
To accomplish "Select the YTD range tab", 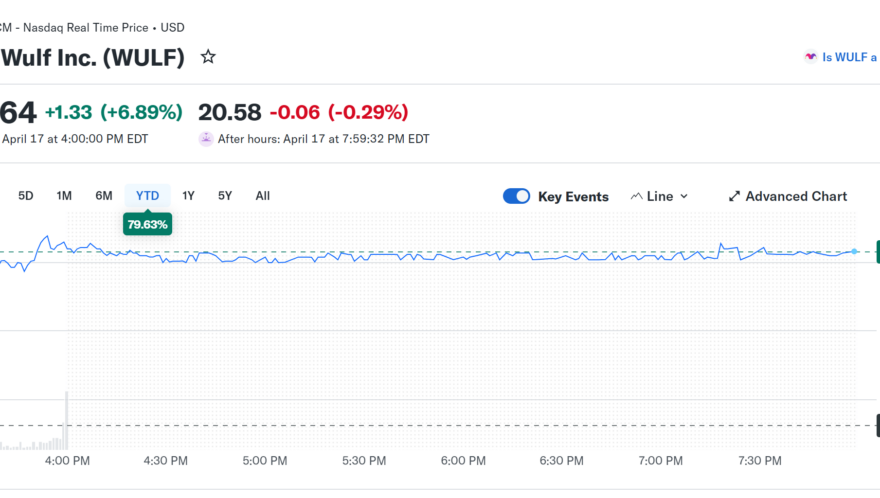I will pos(147,196).
